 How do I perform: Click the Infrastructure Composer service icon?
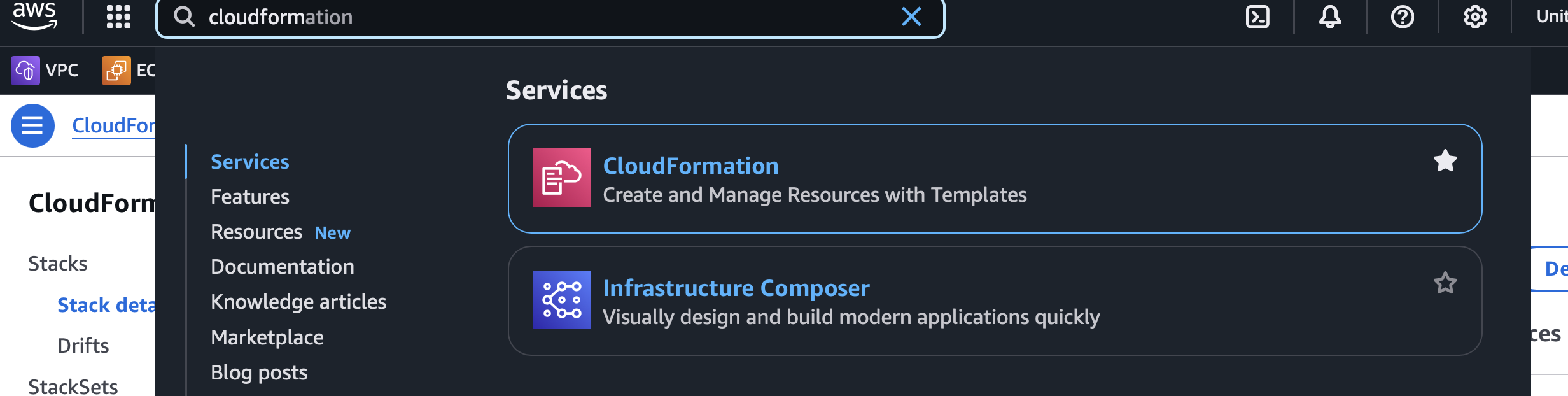561,300
